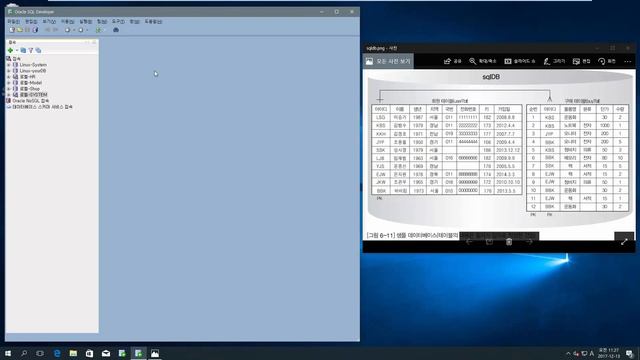640x360 pixels.
Task: Open the dropdown next to the Back icon
Action: [x=73, y=30]
